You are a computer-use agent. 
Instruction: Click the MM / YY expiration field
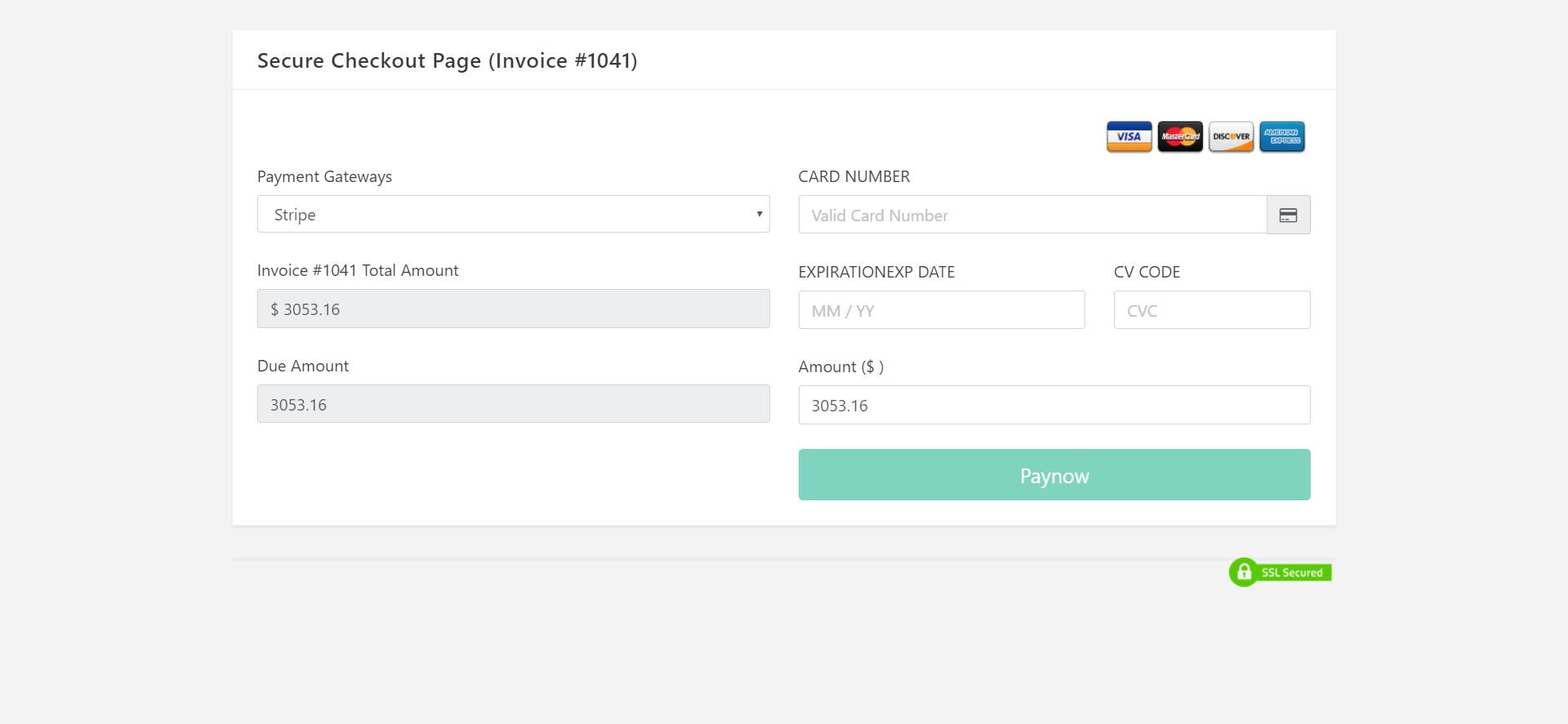click(x=941, y=310)
